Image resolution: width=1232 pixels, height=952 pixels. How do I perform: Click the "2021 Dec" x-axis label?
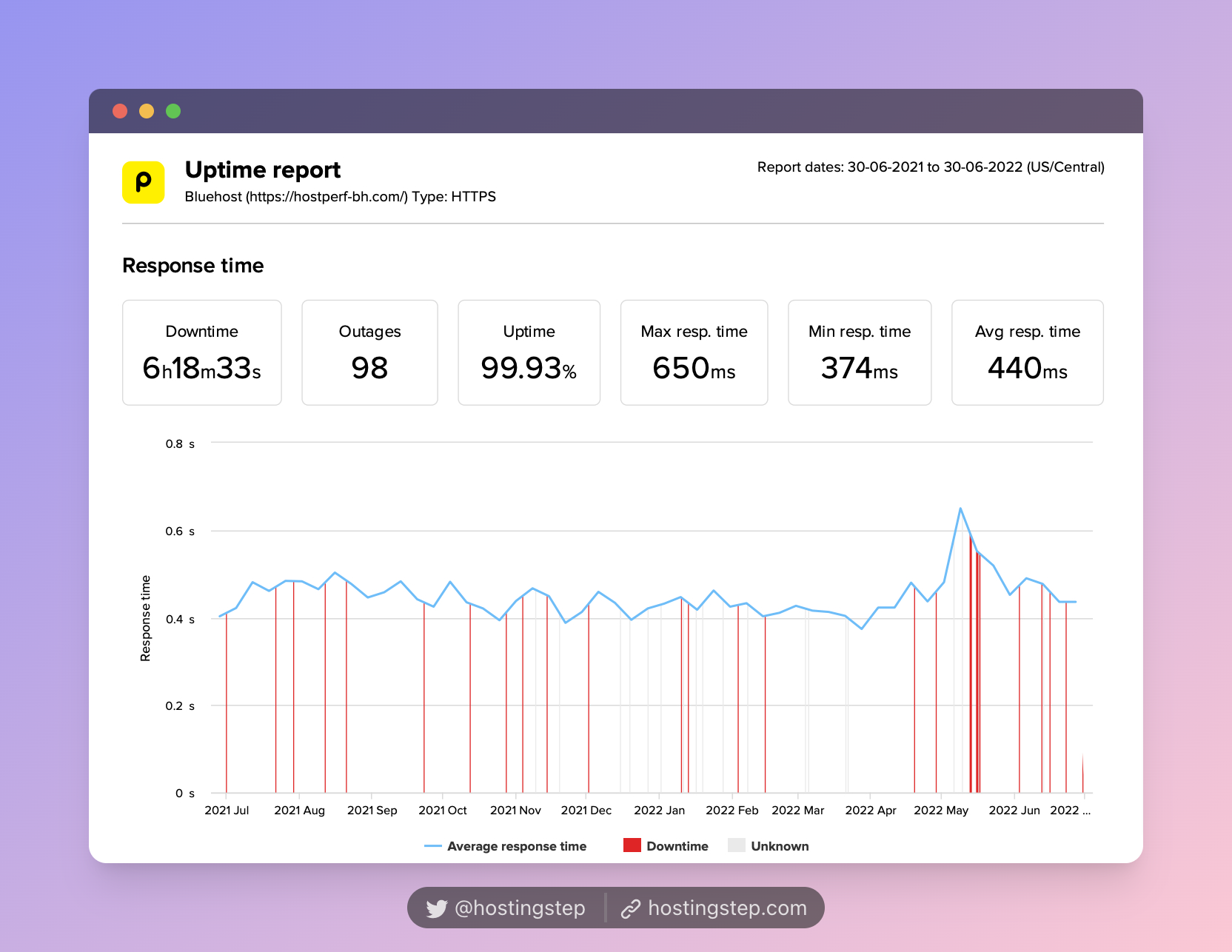point(586,811)
